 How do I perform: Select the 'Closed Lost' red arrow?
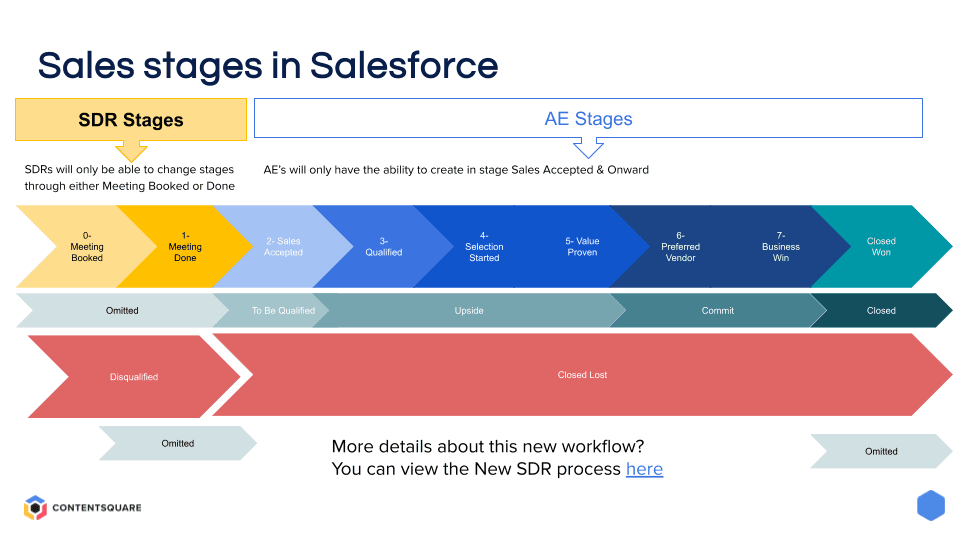pos(582,375)
